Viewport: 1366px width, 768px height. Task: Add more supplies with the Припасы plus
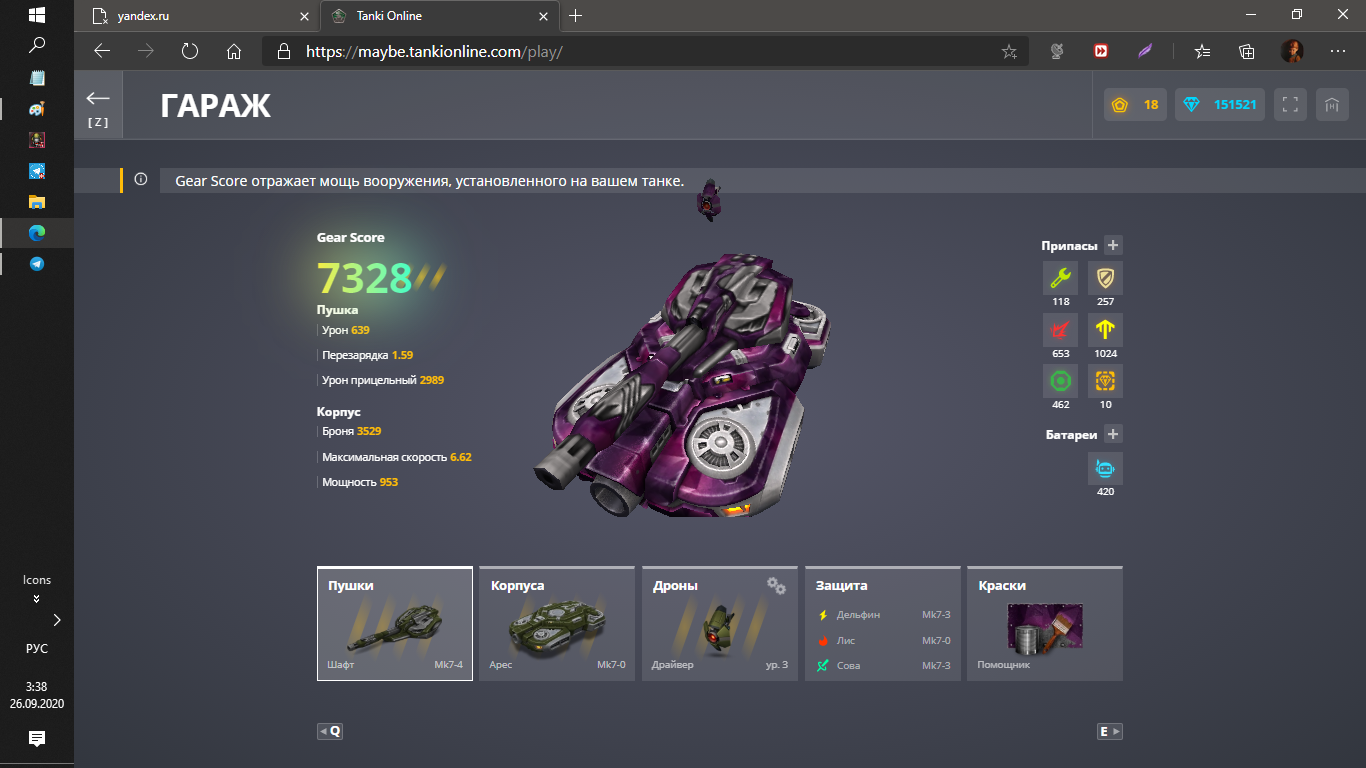(1114, 245)
